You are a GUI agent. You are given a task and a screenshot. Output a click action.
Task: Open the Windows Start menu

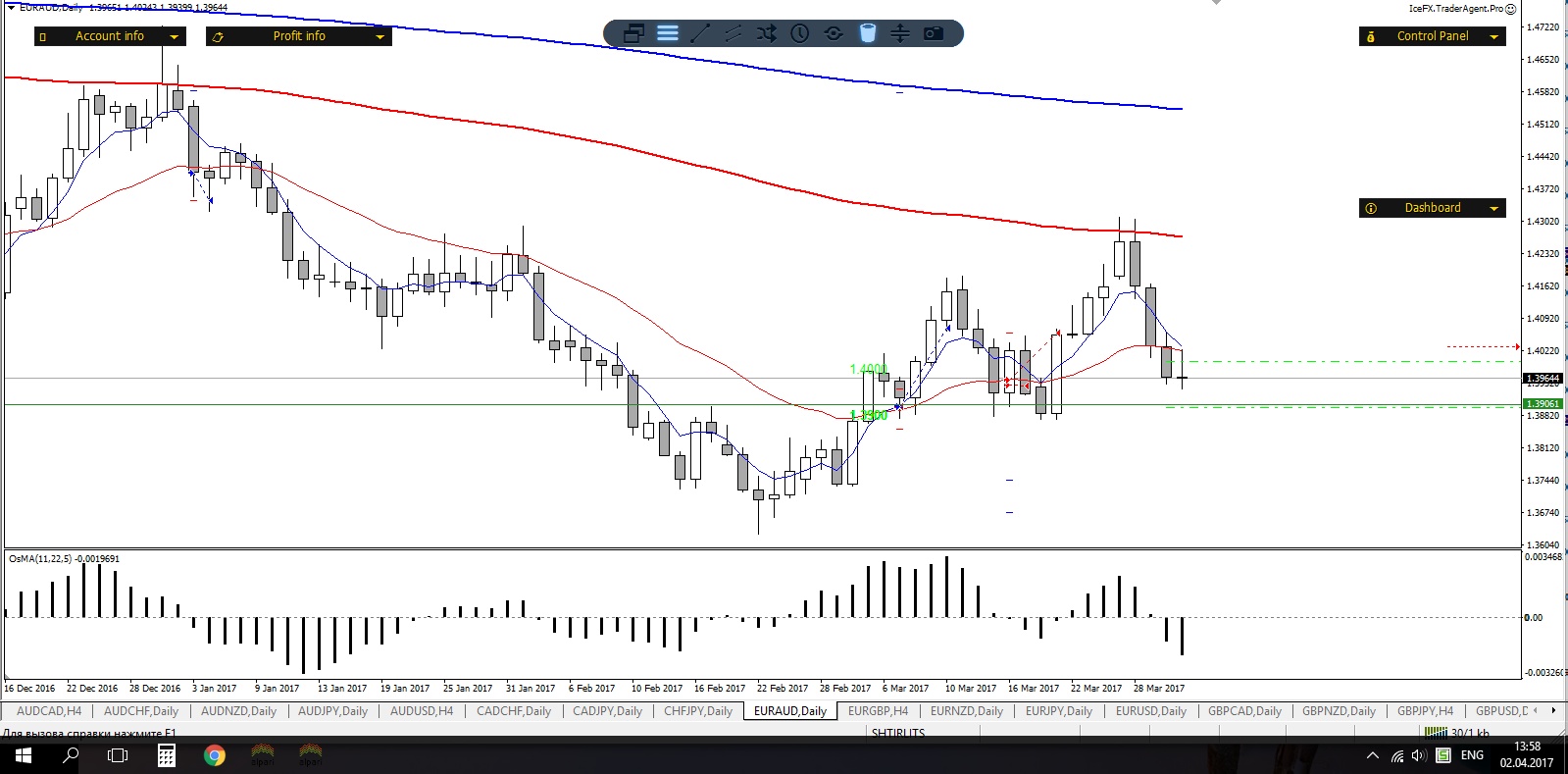pyautogui.click(x=24, y=755)
